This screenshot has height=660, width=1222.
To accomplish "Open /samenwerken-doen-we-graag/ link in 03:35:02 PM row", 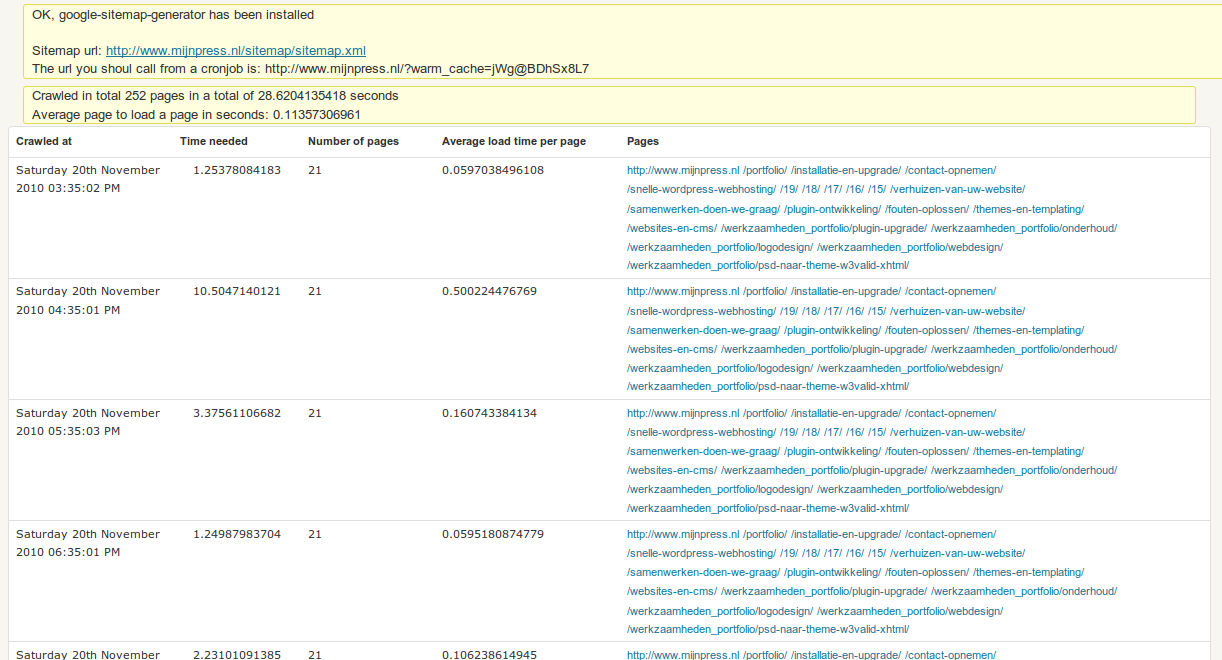I will (x=703, y=209).
